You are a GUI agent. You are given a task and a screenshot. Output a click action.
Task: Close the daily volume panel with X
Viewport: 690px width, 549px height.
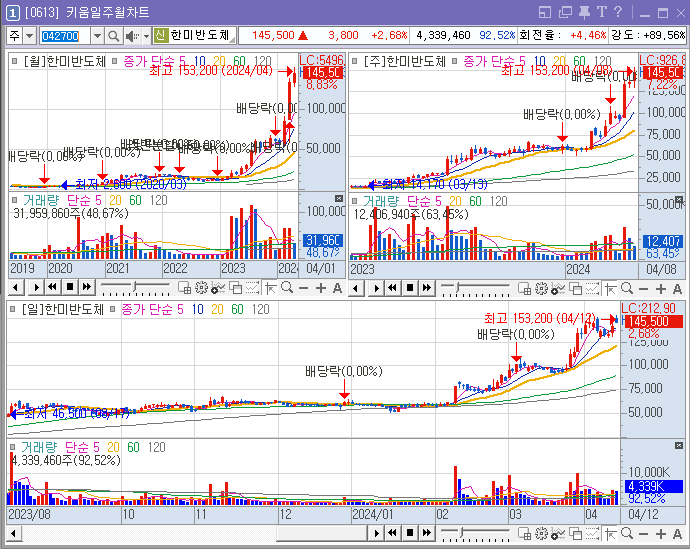point(679,446)
